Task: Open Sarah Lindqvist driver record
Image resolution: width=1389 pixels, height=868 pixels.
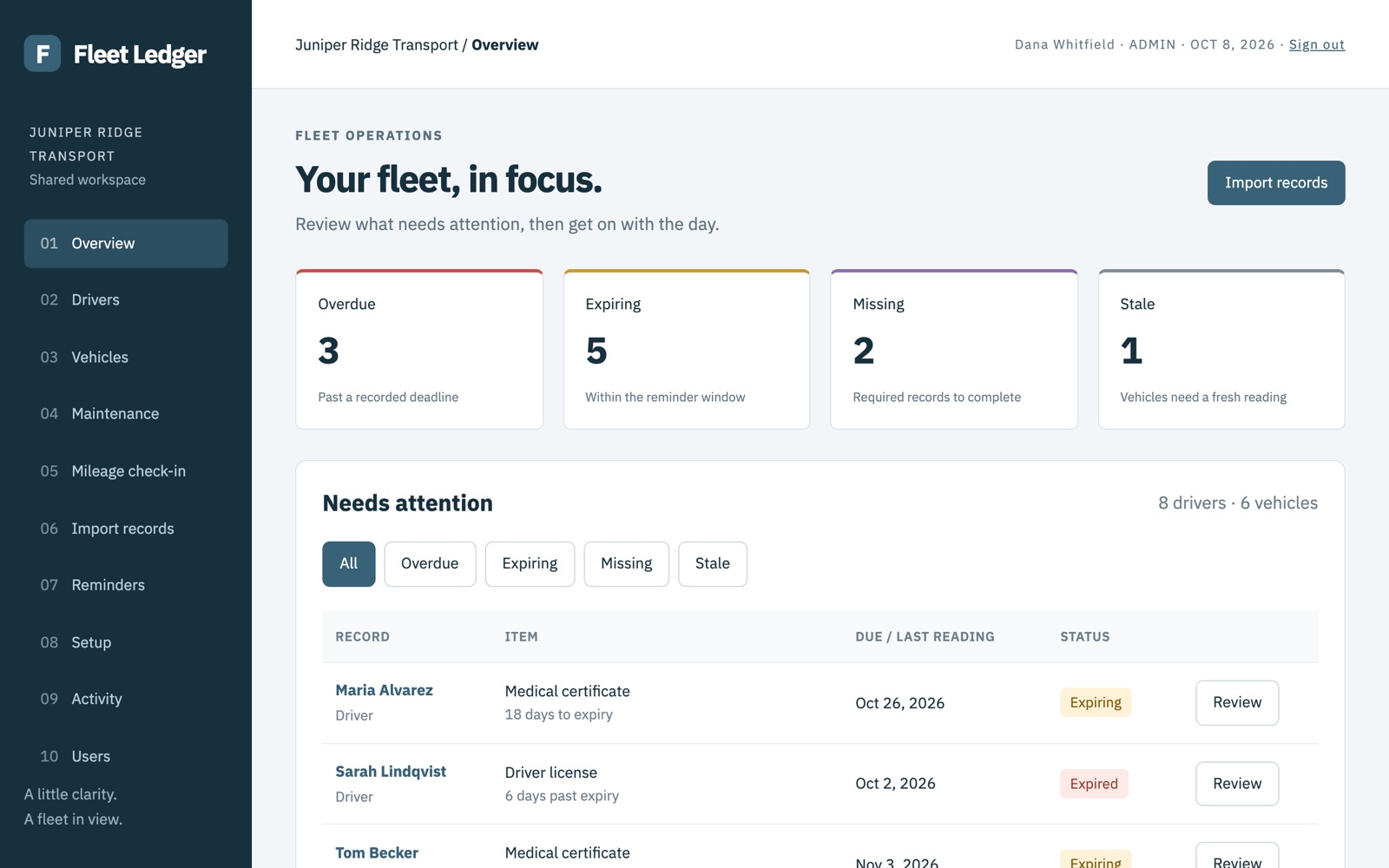Action: 391,772
